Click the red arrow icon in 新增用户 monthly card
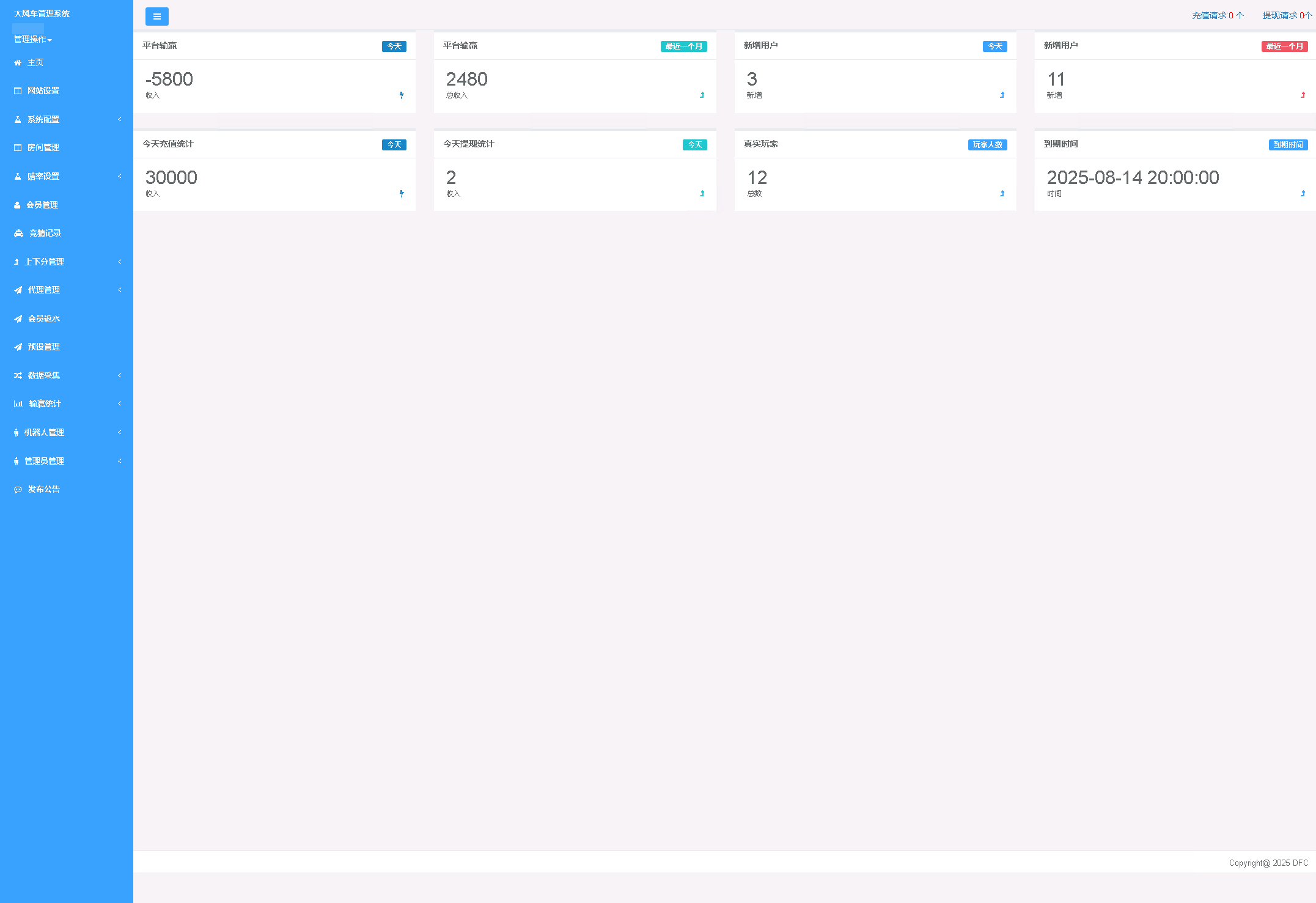 1303,95
